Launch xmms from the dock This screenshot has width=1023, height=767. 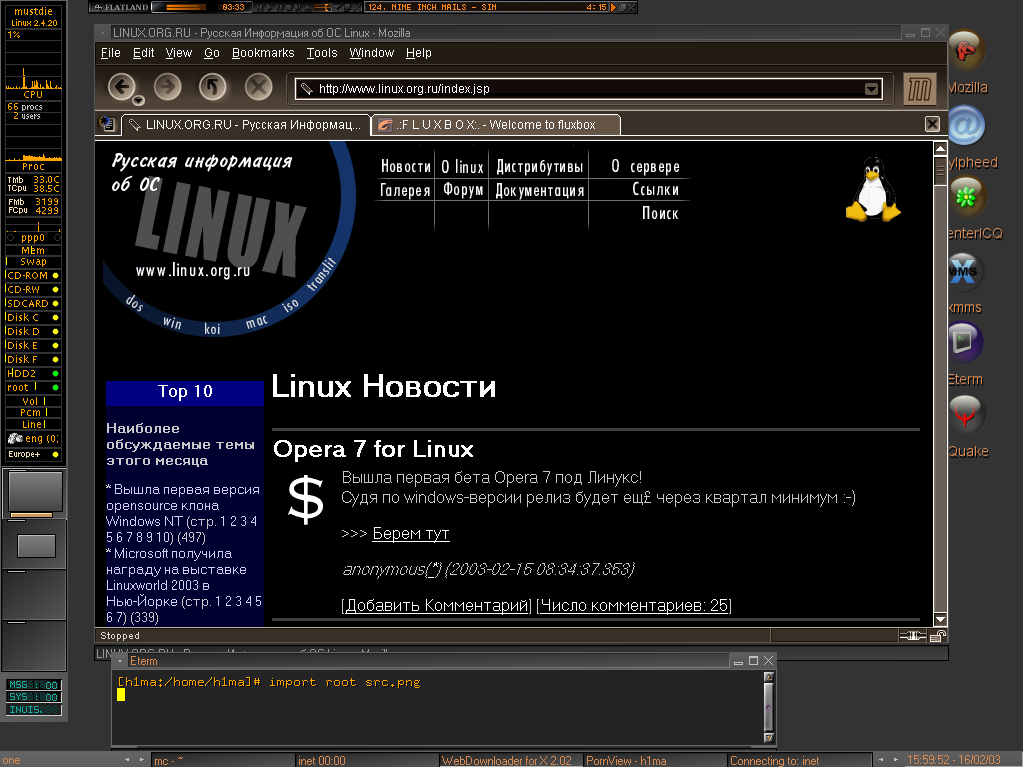tap(965, 271)
